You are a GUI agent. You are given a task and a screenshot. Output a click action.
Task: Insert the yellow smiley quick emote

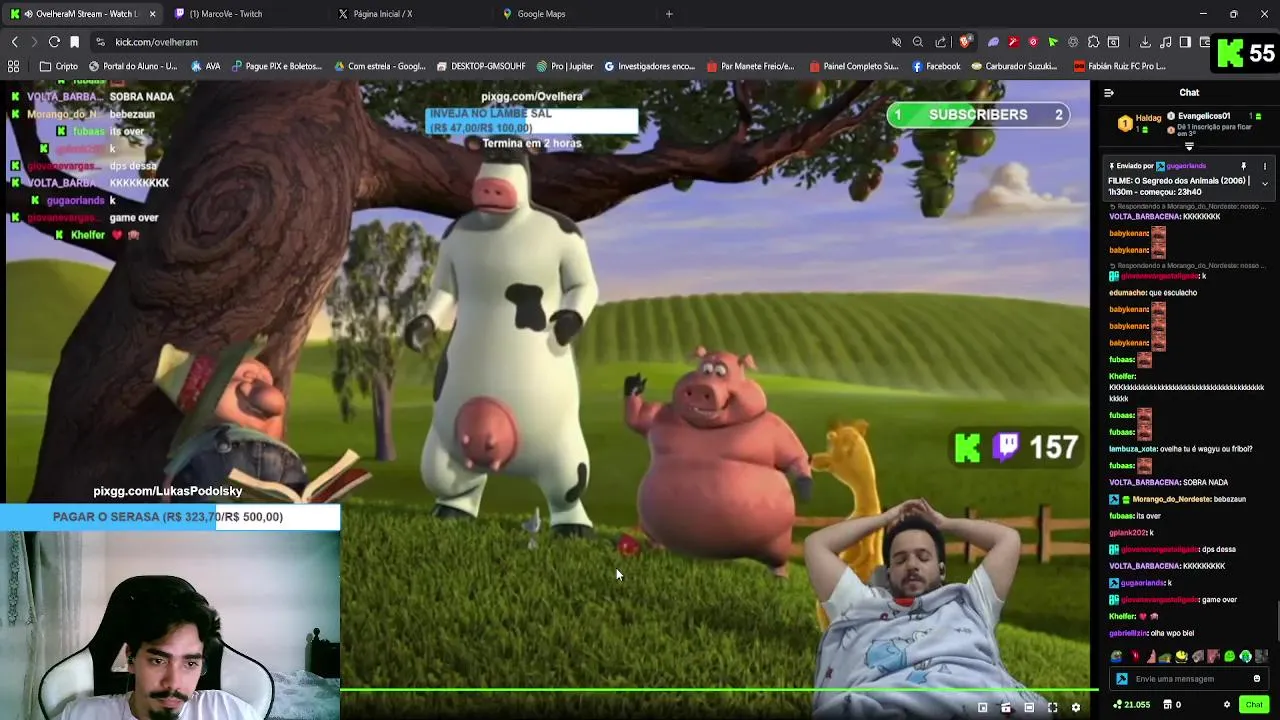click(1181, 657)
